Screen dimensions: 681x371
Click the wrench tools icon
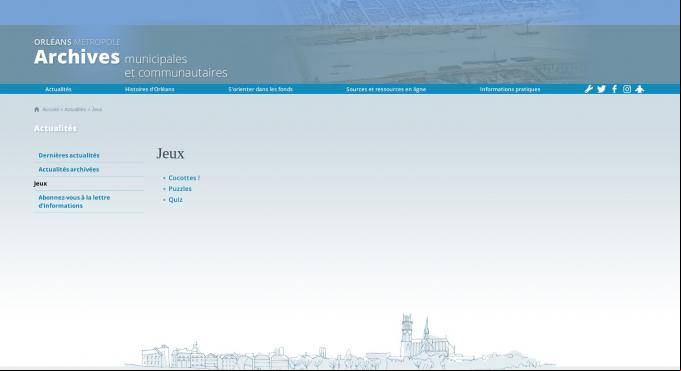[588, 89]
